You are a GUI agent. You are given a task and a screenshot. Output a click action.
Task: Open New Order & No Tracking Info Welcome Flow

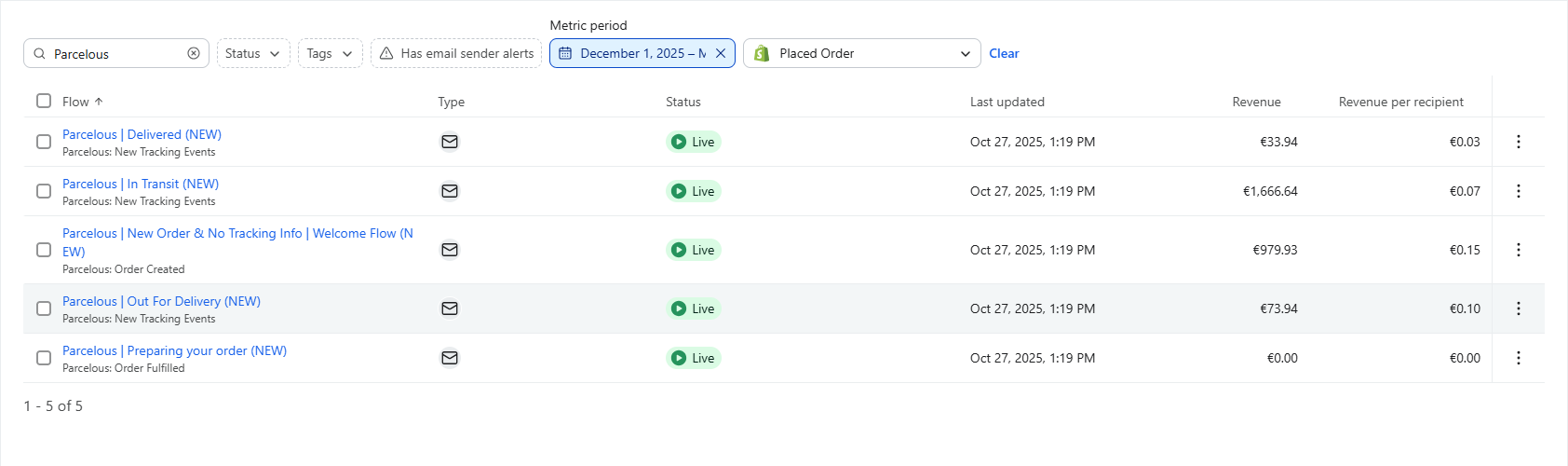tap(237, 242)
